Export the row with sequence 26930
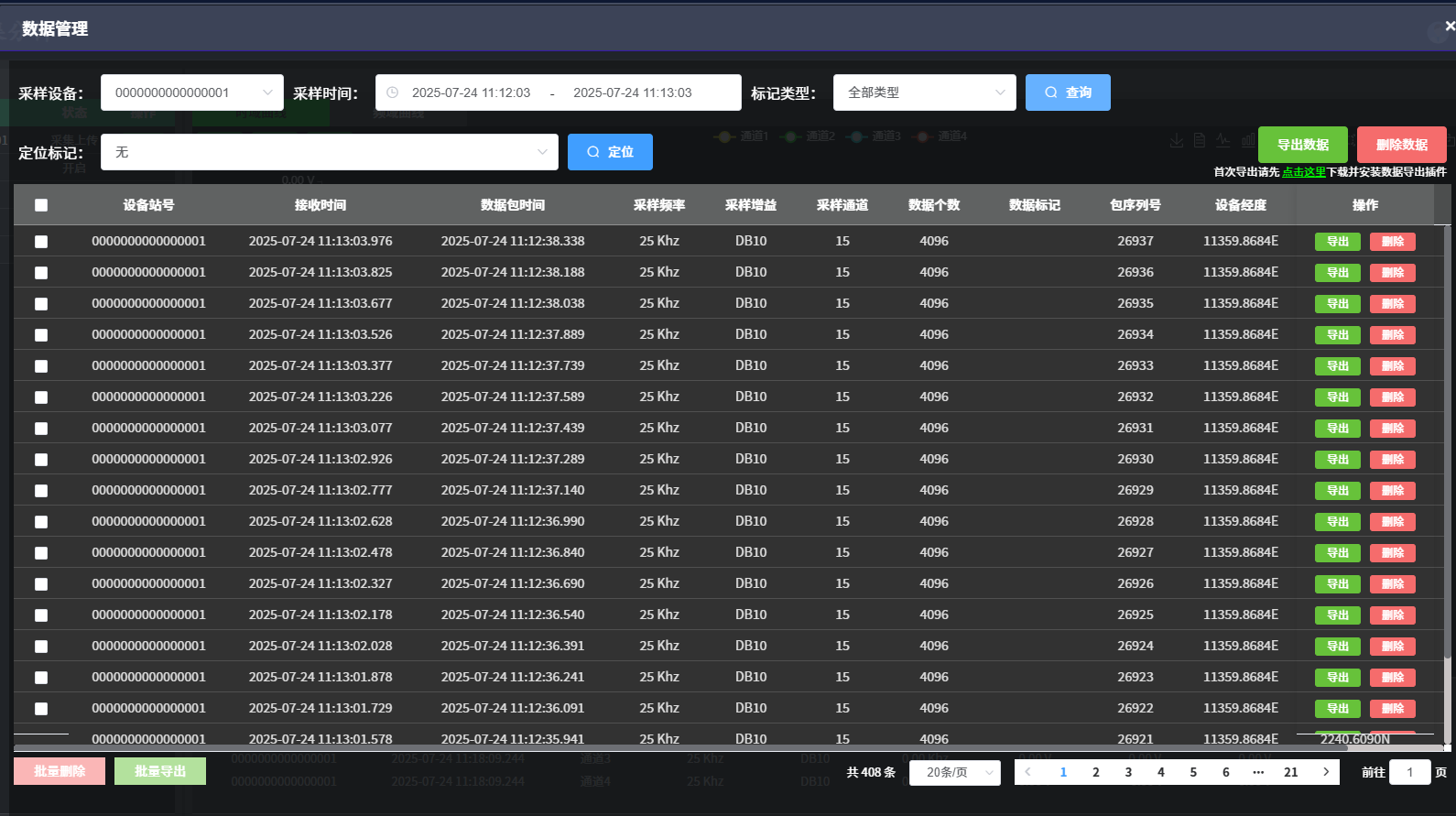 point(1337,460)
